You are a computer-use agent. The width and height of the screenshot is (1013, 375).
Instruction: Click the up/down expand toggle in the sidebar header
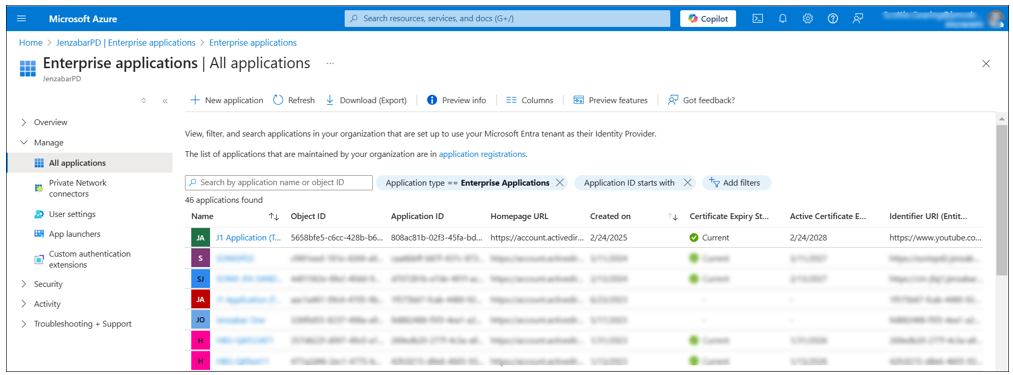(143, 100)
